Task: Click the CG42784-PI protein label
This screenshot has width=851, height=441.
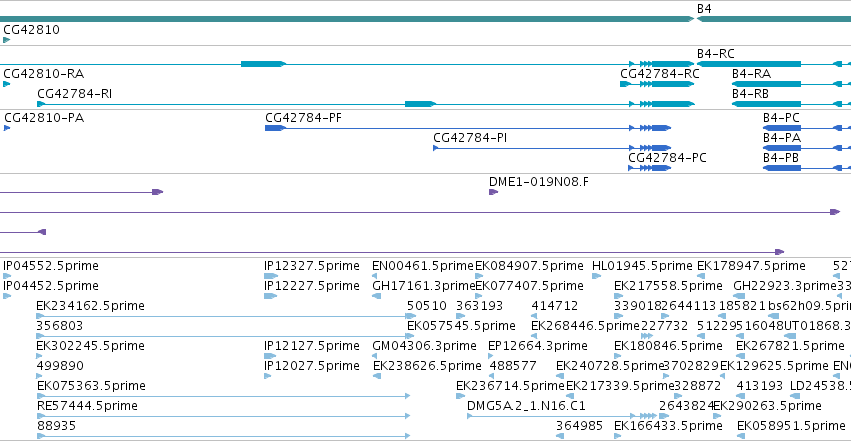Action: (x=470, y=138)
